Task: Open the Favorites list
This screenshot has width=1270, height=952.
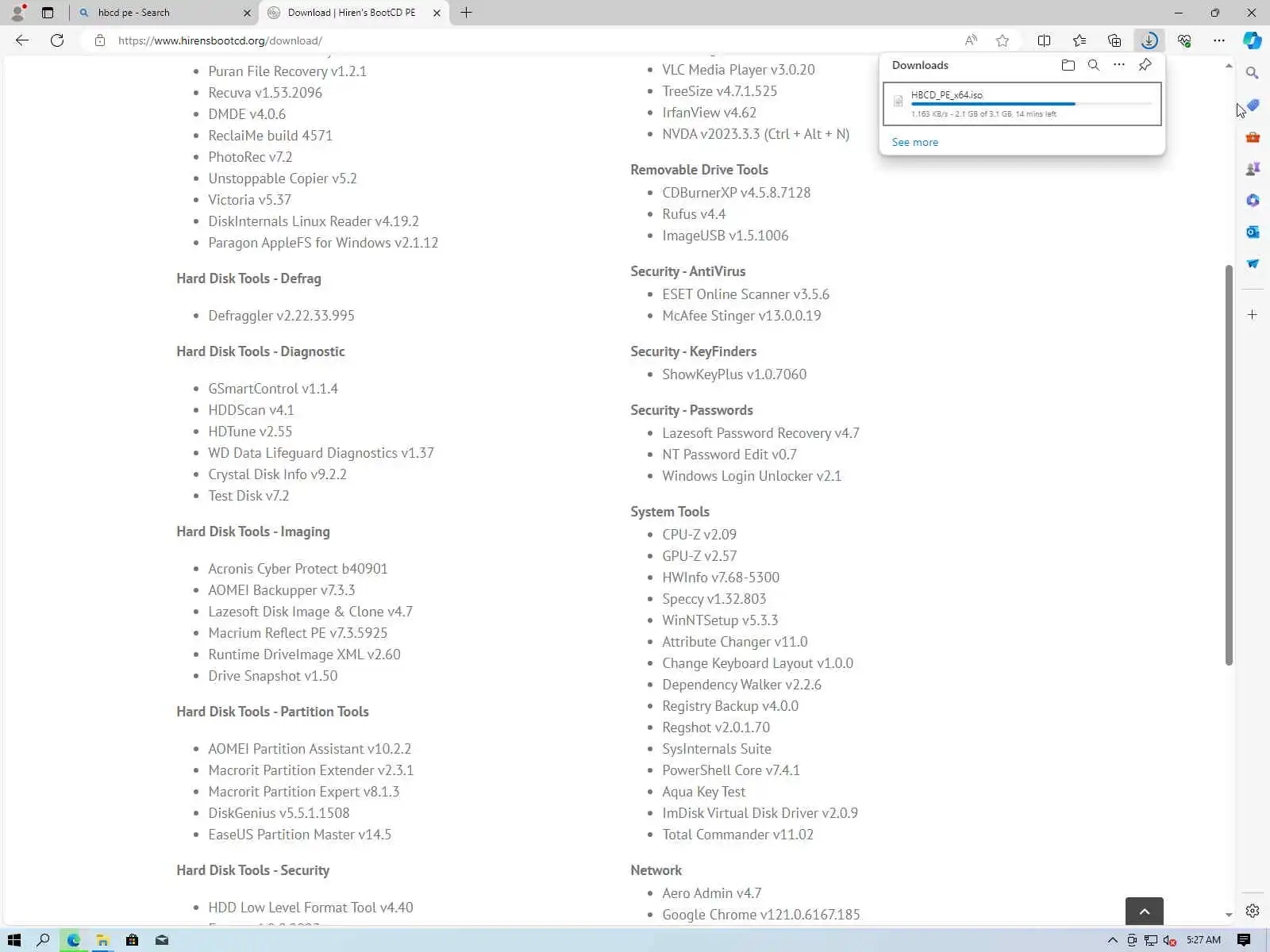Action: [x=1079, y=40]
